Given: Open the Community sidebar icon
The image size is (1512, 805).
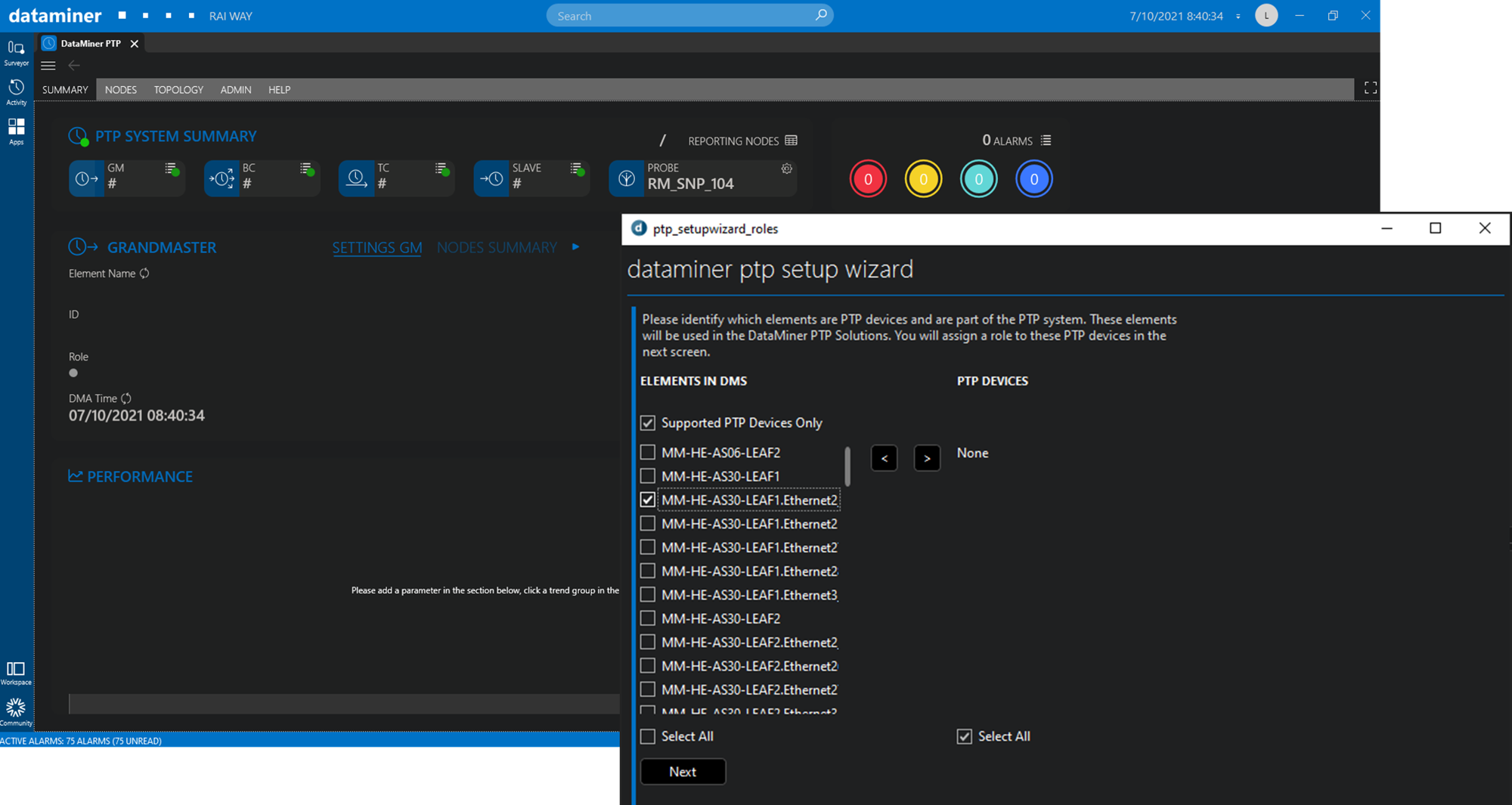Looking at the screenshot, I should (16, 712).
